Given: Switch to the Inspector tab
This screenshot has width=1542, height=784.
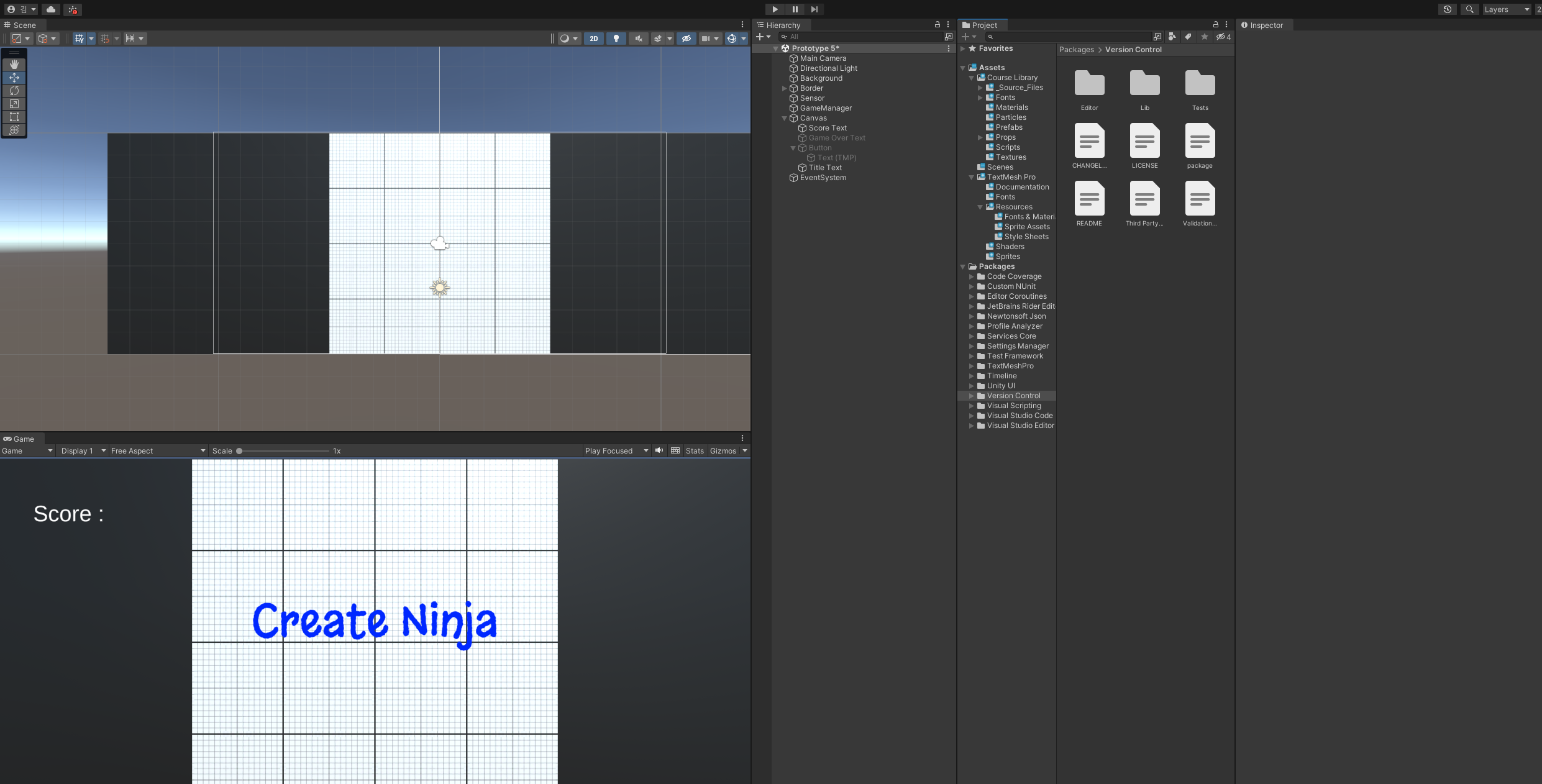Looking at the screenshot, I should (x=1265, y=25).
